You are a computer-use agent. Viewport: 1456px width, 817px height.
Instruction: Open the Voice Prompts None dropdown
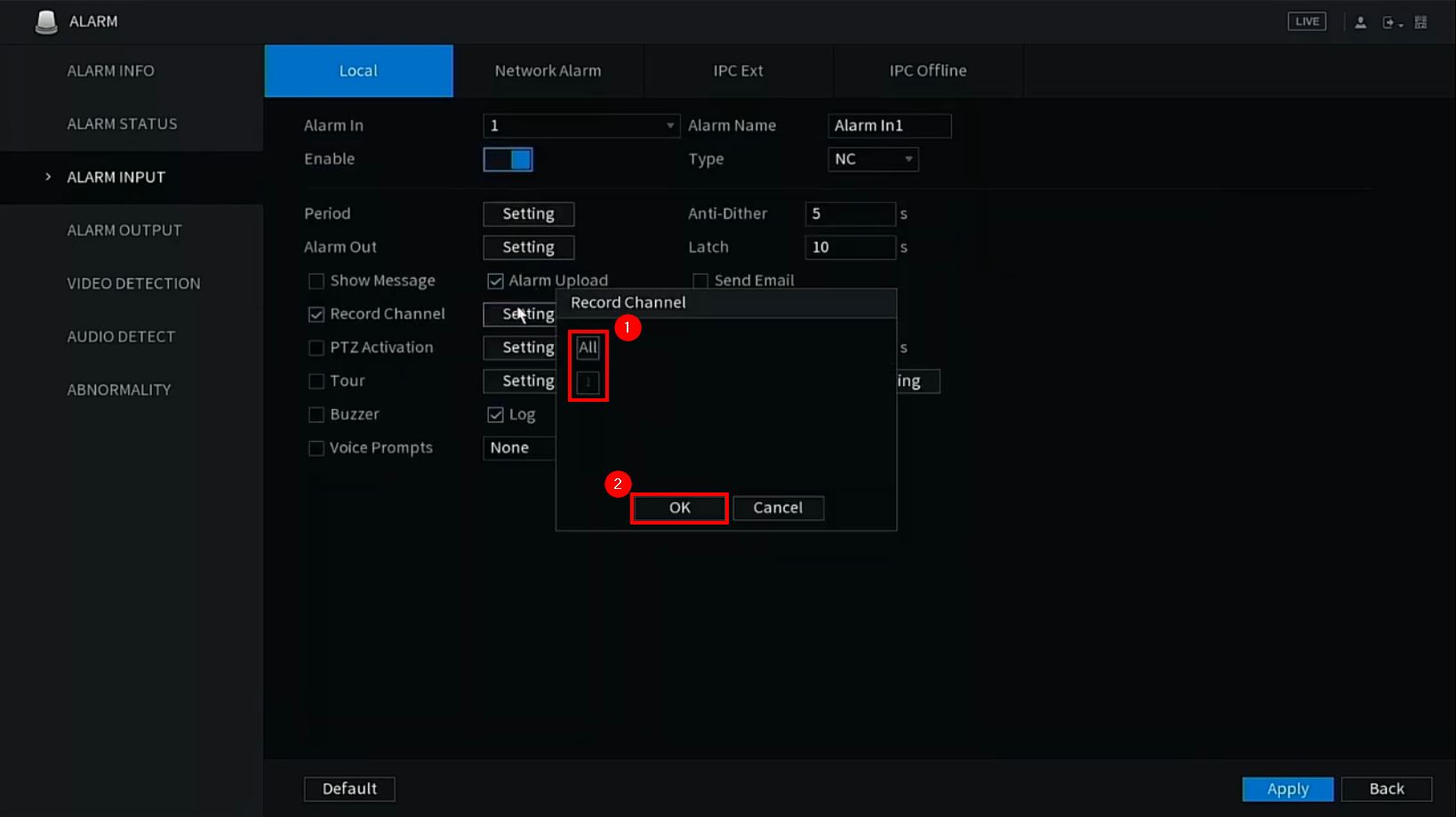tap(519, 448)
